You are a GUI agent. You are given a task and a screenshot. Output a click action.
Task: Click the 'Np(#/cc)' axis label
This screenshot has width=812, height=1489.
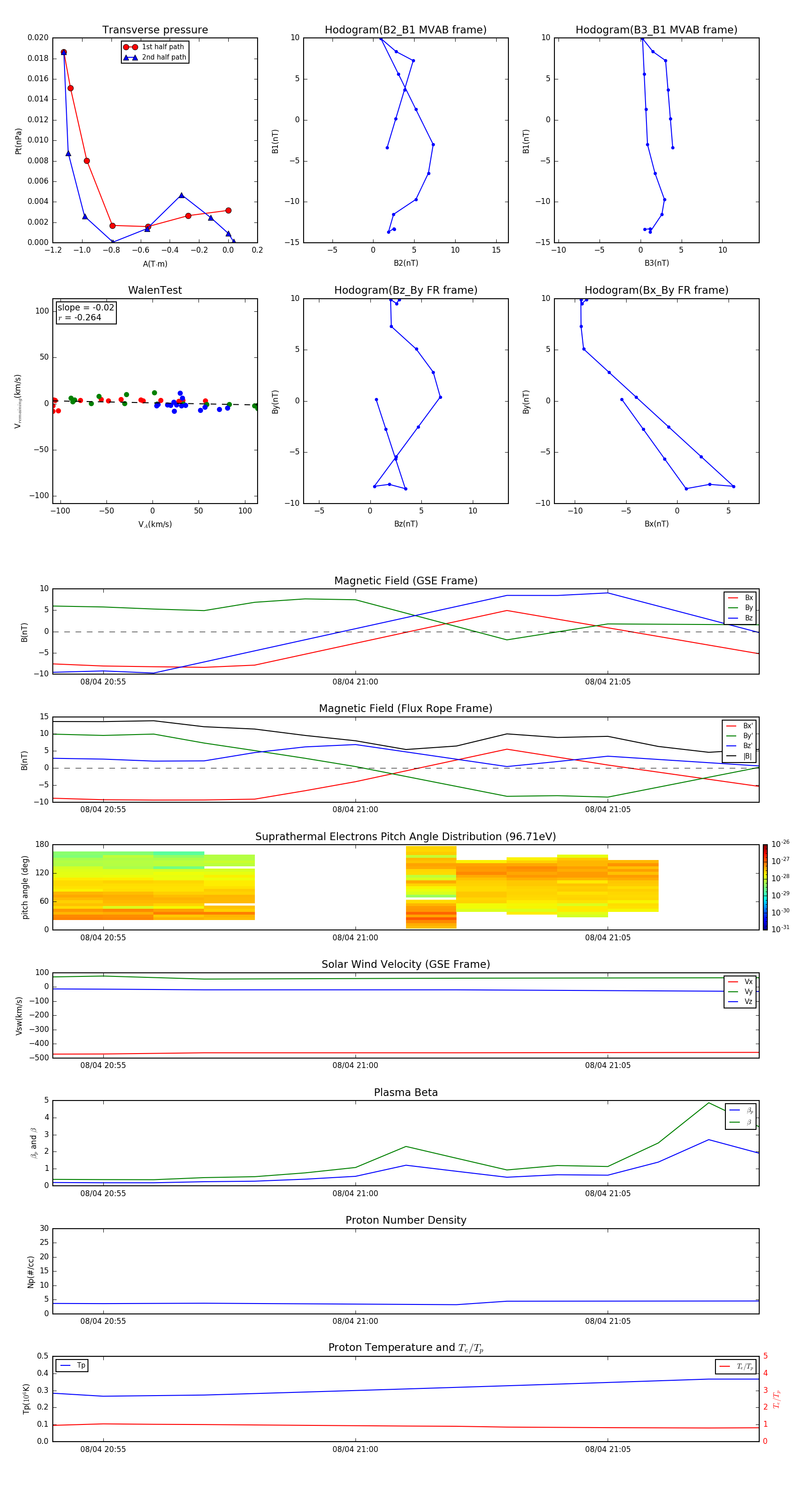[x=31, y=1272]
